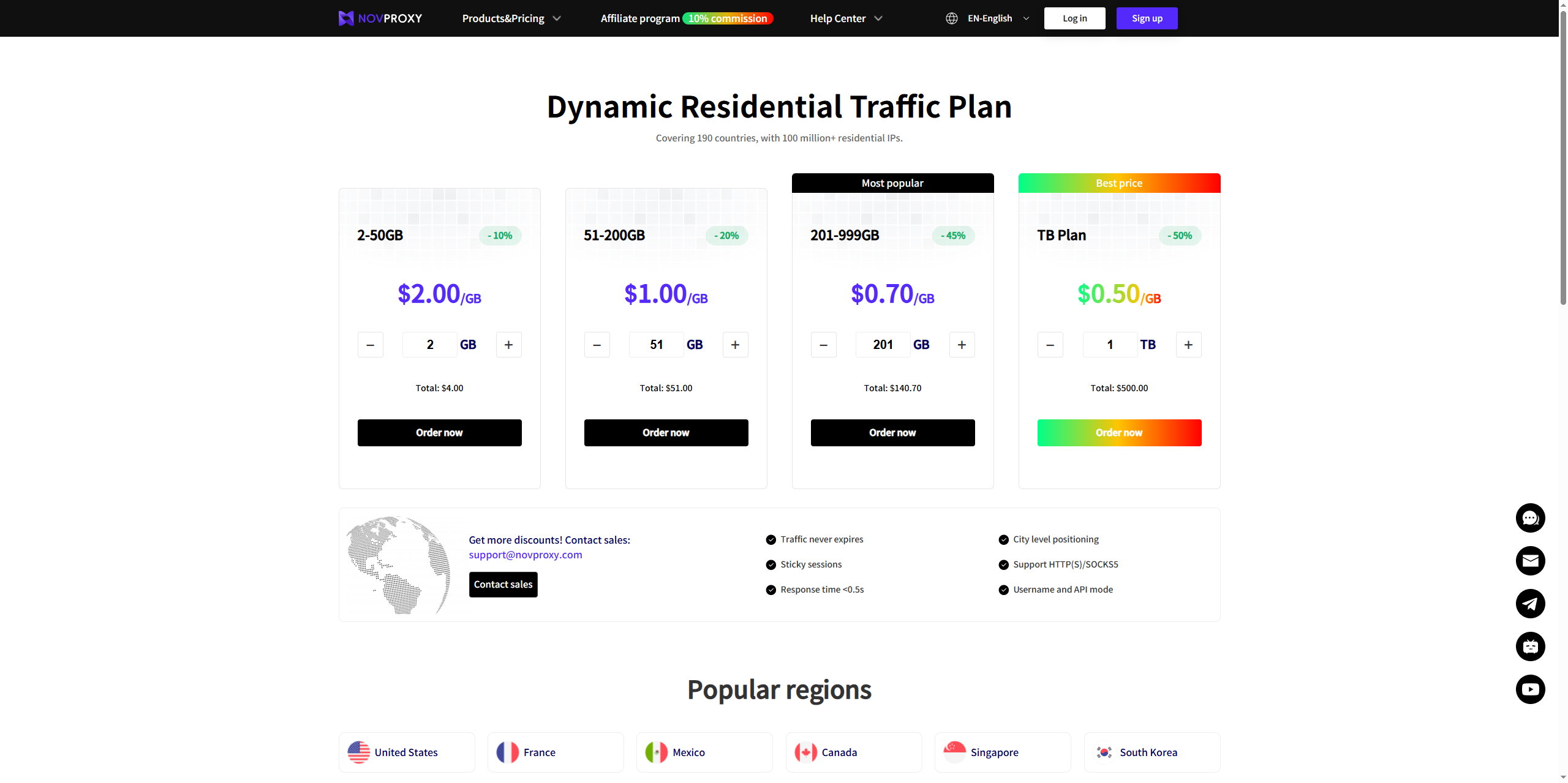The width and height of the screenshot is (1568, 783).
Task: Increase TB quantity in the TB Plan
Action: tap(1188, 345)
